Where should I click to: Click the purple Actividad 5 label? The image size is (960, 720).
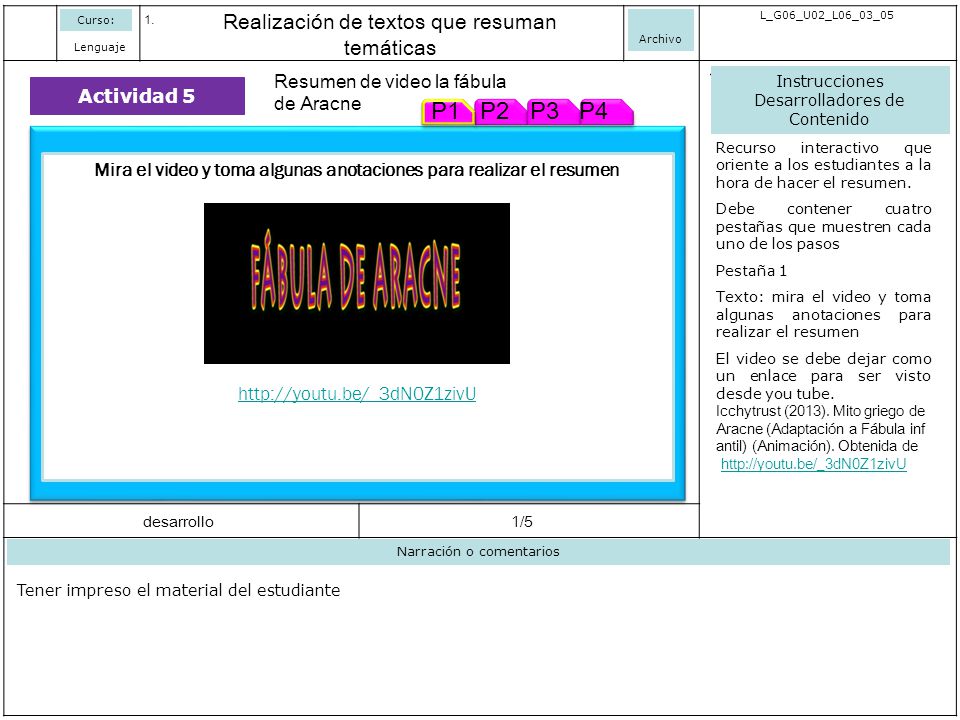(137, 96)
